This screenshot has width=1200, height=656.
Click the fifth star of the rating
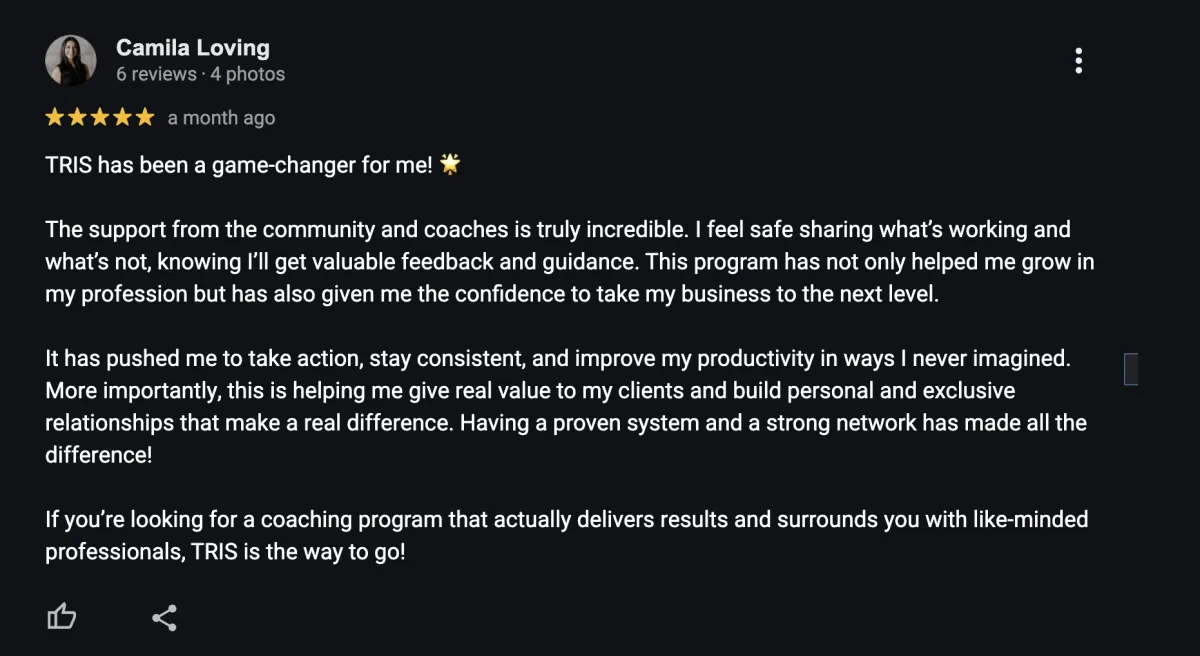click(145, 117)
